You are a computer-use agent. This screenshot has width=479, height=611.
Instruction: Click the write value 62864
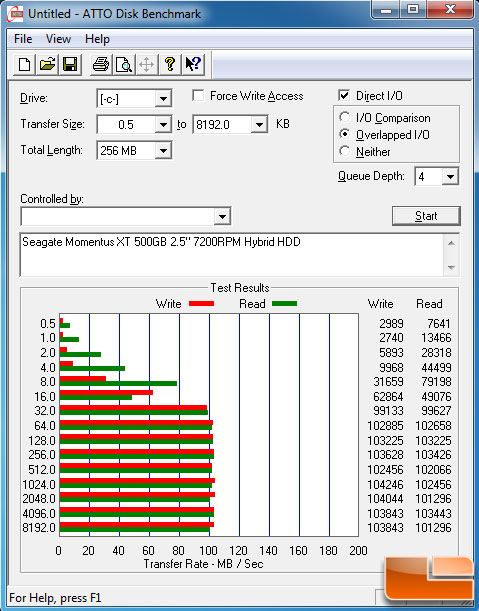click(x=388, y=397)
